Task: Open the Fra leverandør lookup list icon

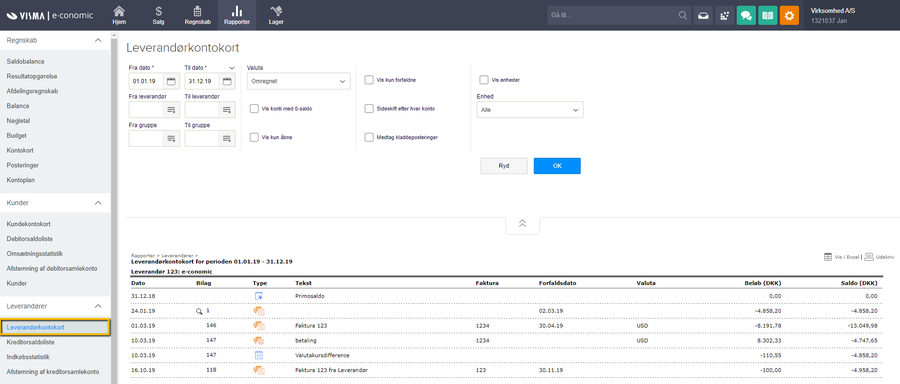Action: pyautogui.click(x=170, y=110)
